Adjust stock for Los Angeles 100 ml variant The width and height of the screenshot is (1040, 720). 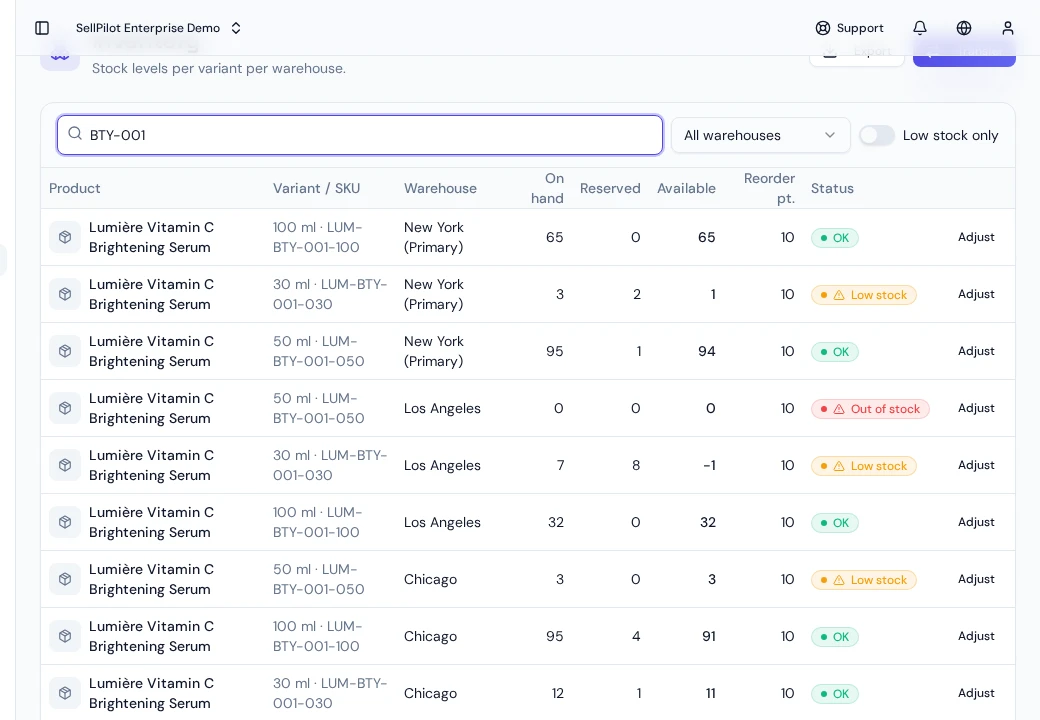pos(976,522)
